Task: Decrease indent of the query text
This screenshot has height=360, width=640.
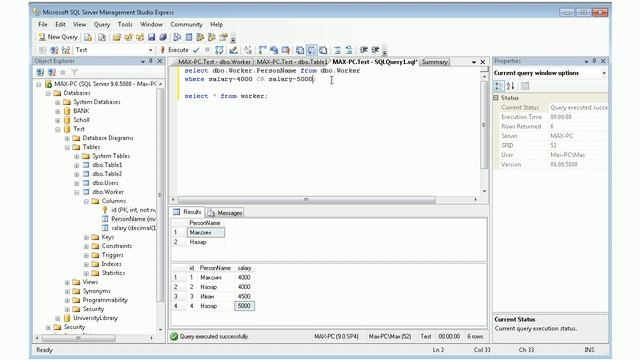Action: (x=364, y=50)
